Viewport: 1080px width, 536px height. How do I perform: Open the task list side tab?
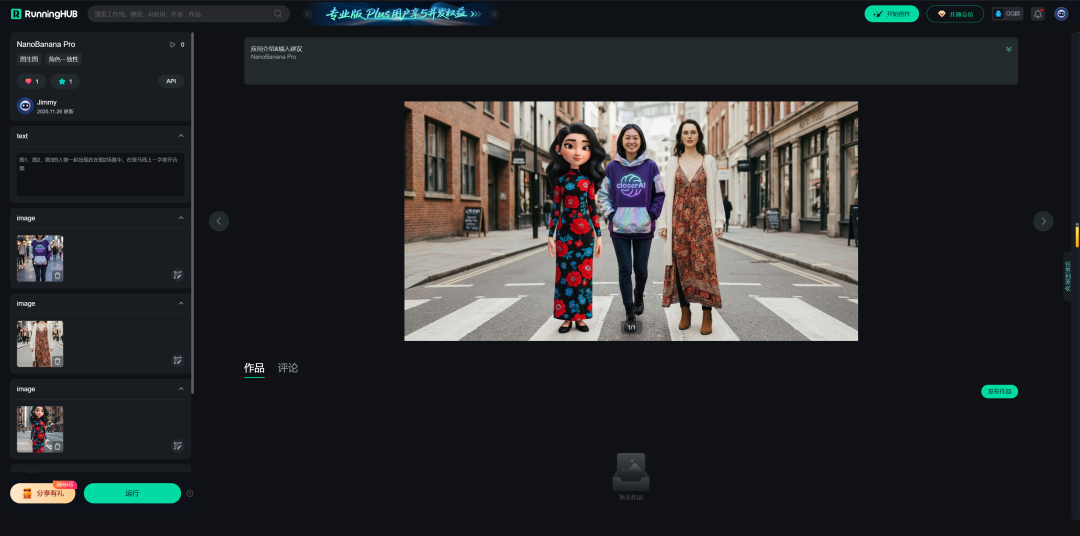1068,276
